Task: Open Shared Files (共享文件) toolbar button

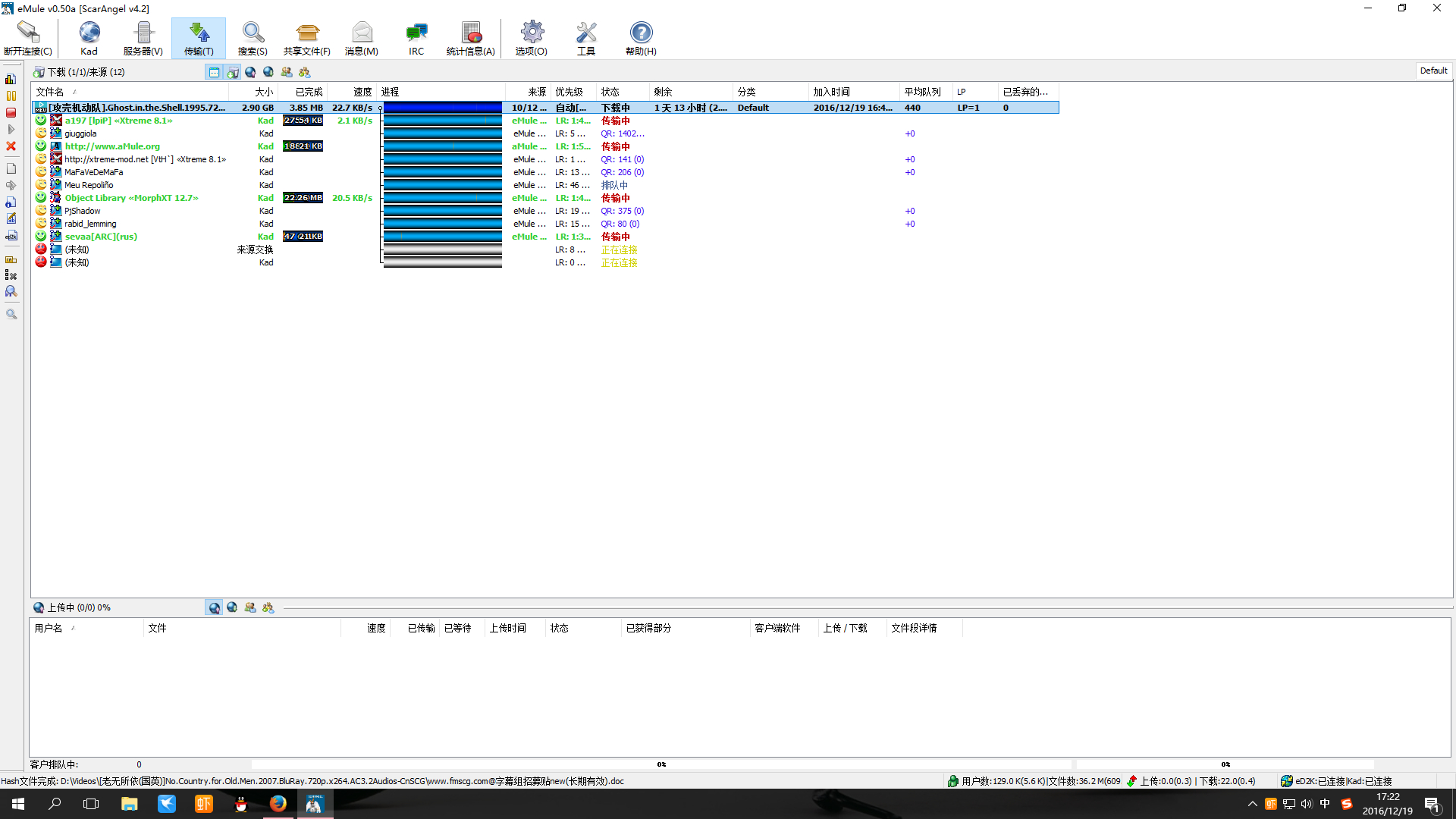Action: pos(306,38)
